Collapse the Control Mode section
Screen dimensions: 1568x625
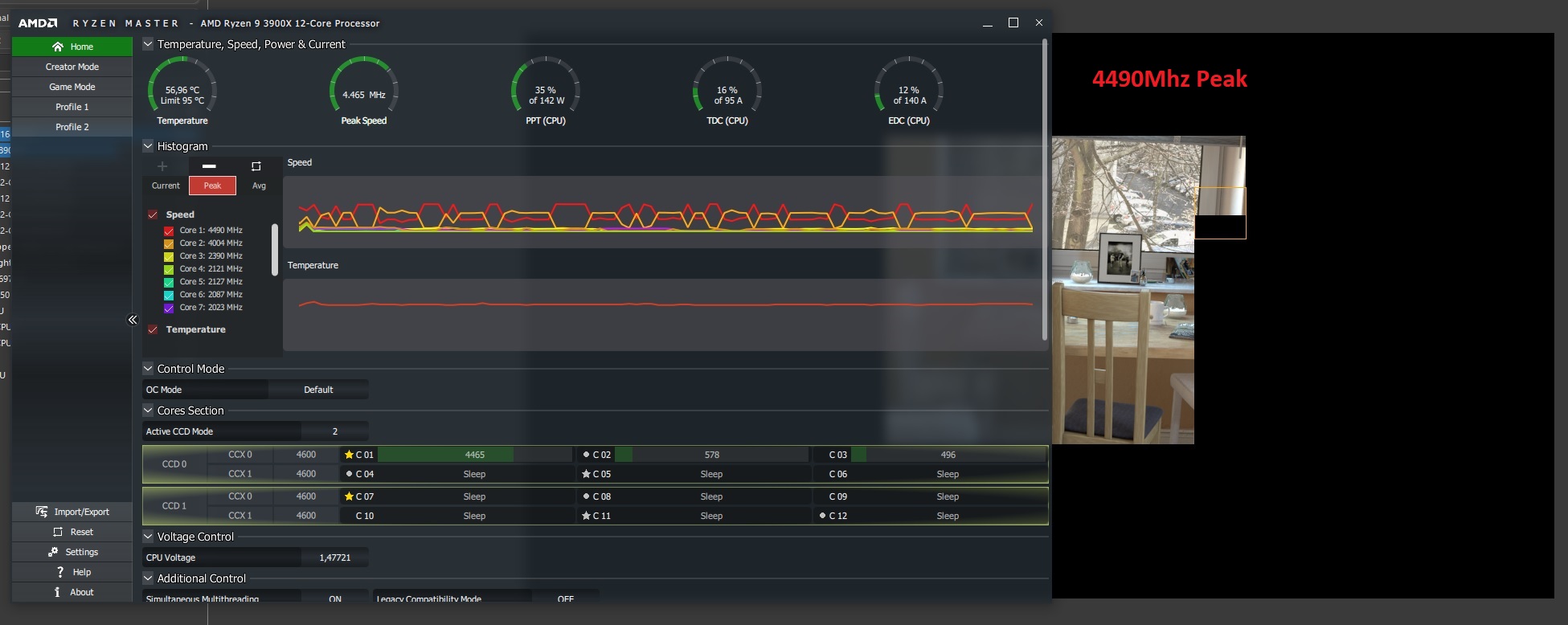coord(148,369)
